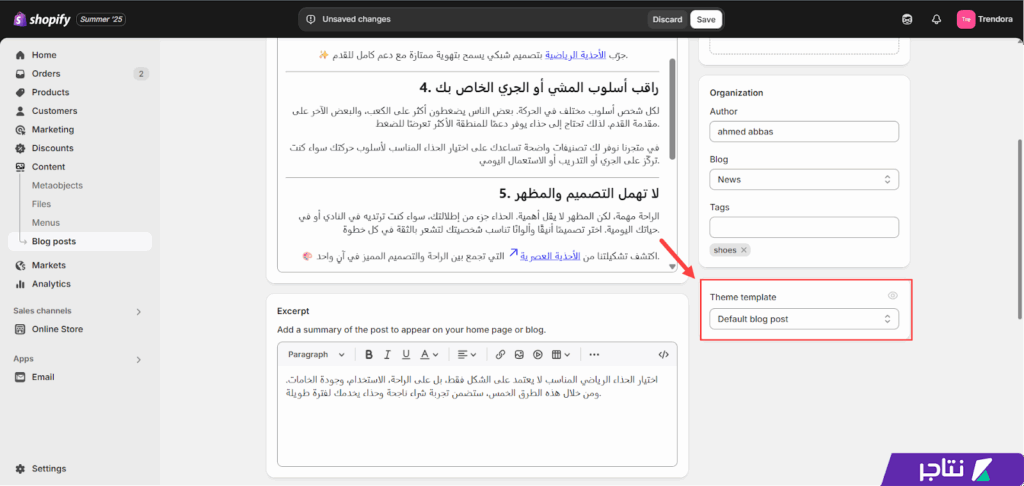1024x486 pixels.
Task: Click the Online Store storefront icon
Action: pos(20,329)
